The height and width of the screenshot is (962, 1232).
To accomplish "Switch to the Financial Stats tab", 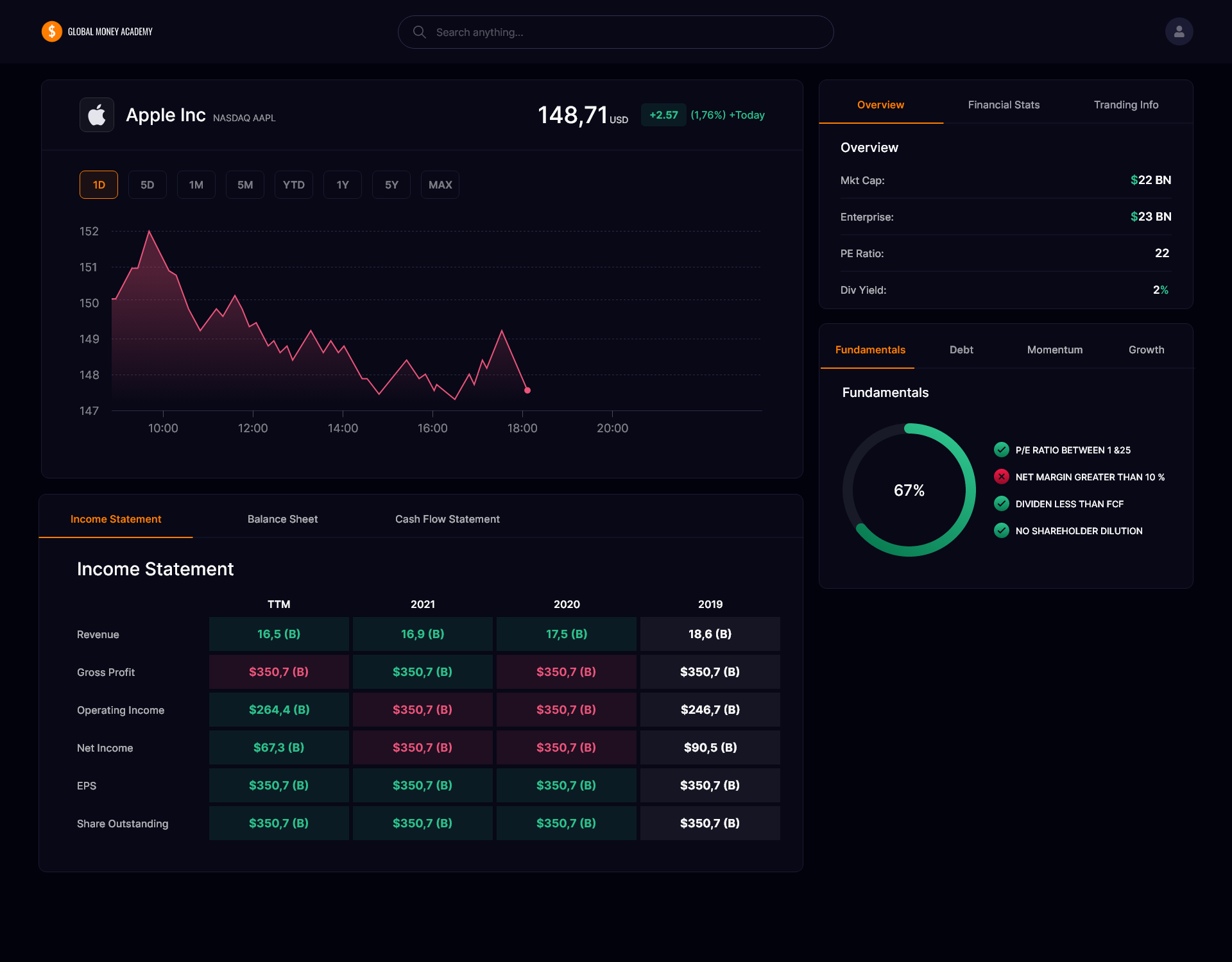I will (x=1003, y=105).
